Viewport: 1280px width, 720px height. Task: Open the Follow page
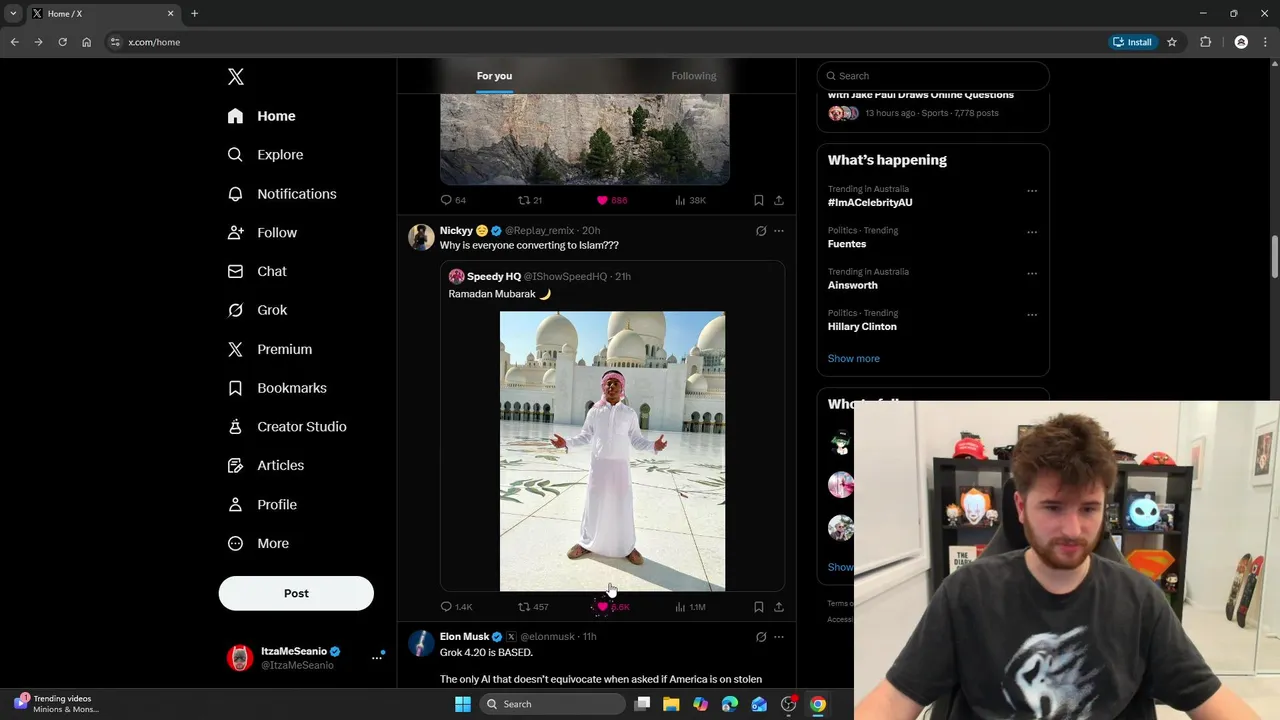[x=263, y=233]
